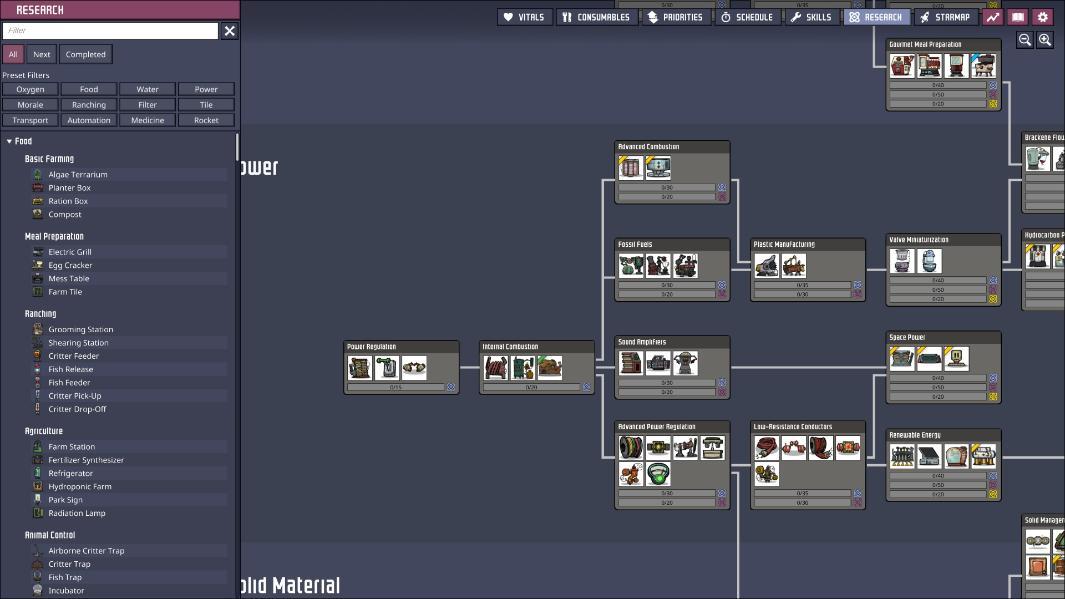Image resolution: width=1065 pixels, height=599 pixels.
Task: Click third icon in Power Regulation node
Action: [414, 367]
